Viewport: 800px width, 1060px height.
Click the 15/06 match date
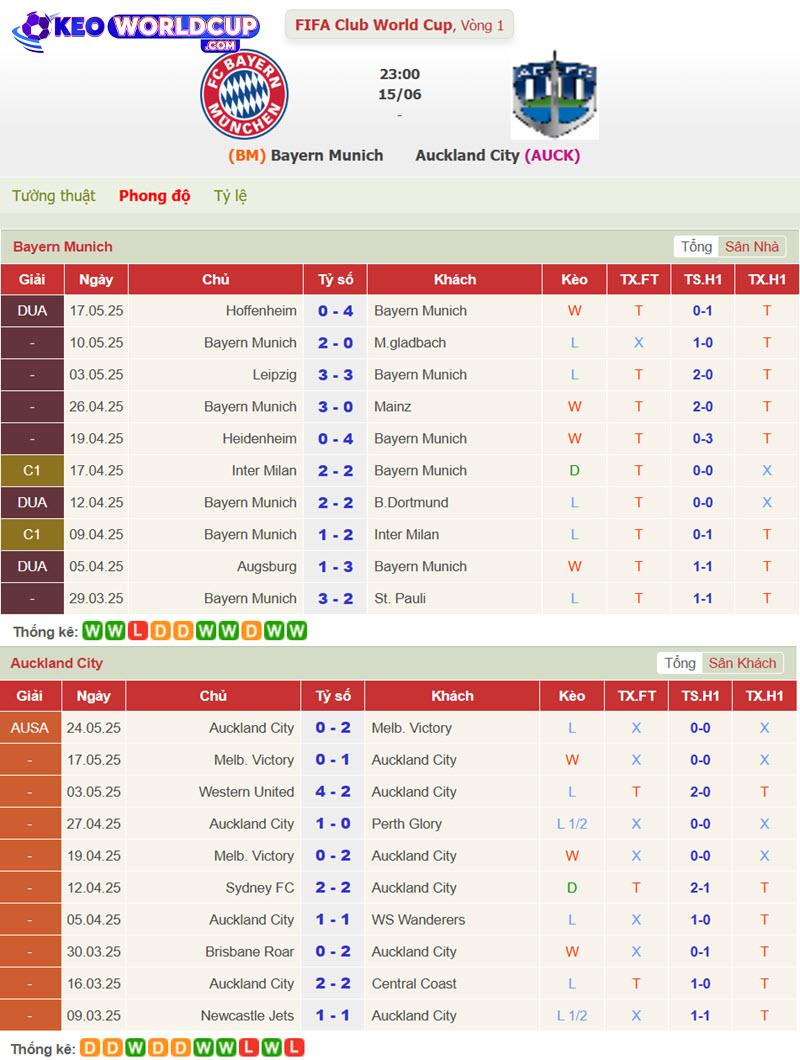(x=400, y=95)
